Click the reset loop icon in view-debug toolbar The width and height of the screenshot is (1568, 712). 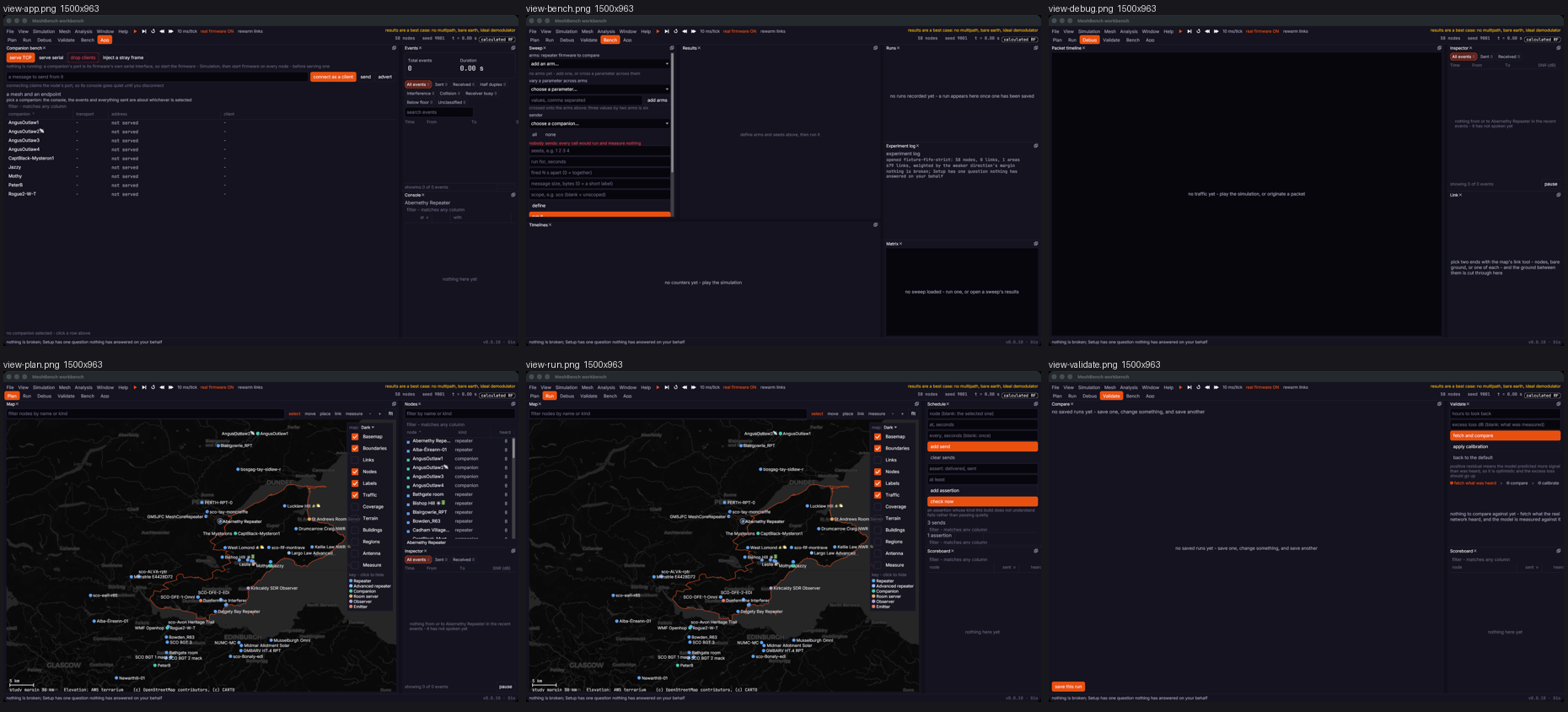click(1198, 31)
